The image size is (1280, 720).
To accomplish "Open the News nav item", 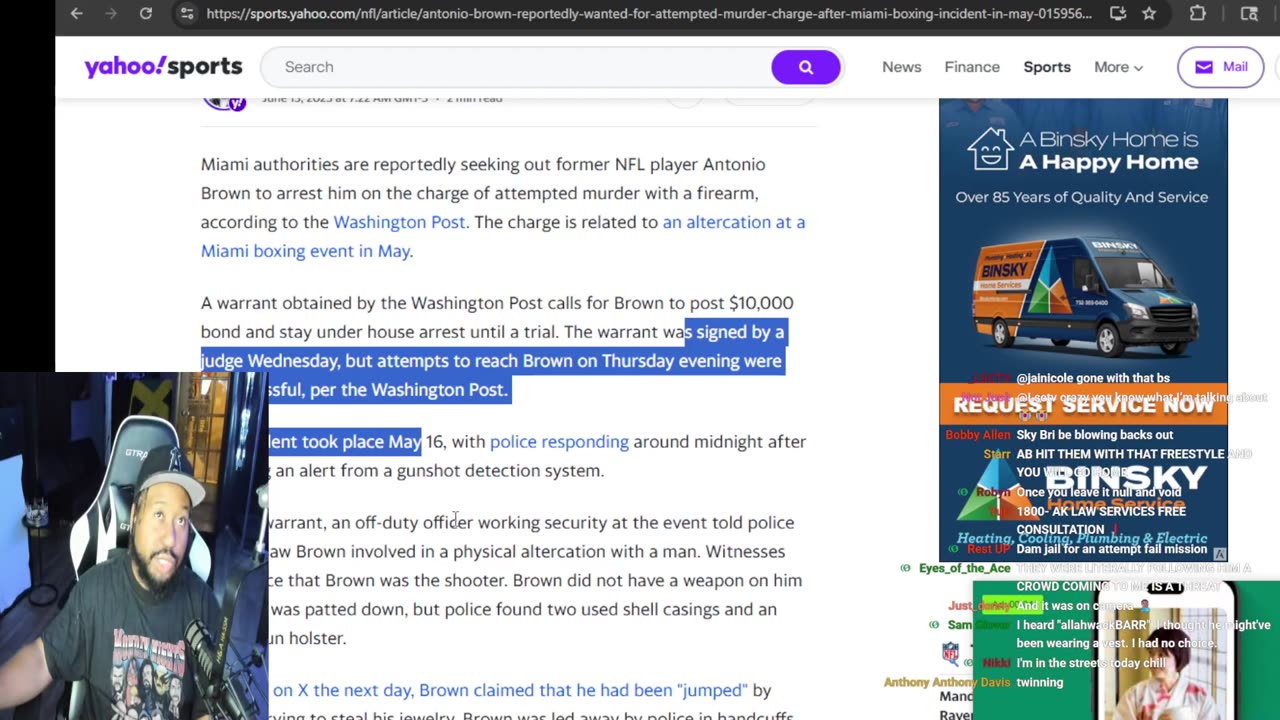I will [901, 67].
